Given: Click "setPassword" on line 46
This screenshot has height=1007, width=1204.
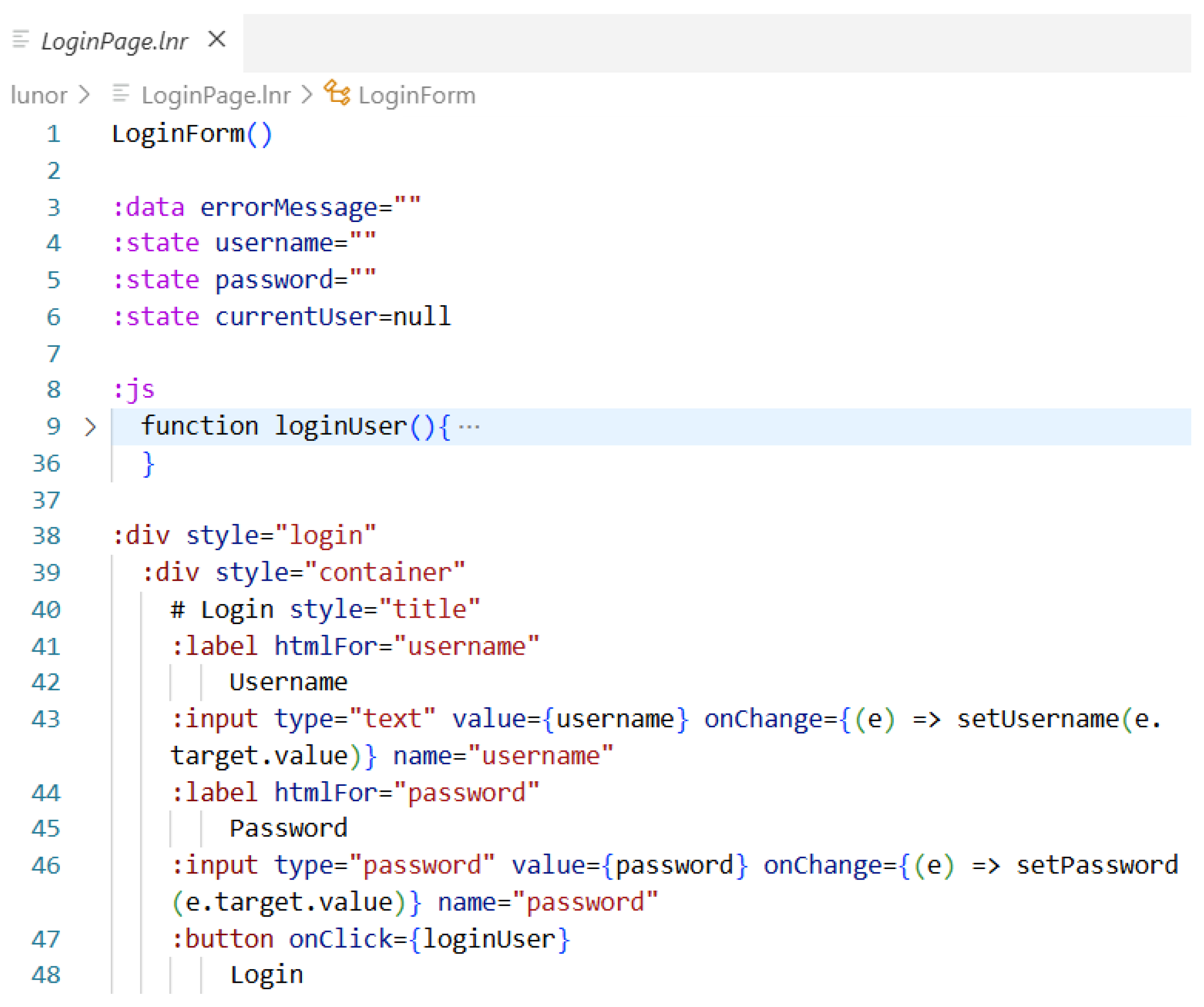Looking at the screenshot, I should 1097,866.
